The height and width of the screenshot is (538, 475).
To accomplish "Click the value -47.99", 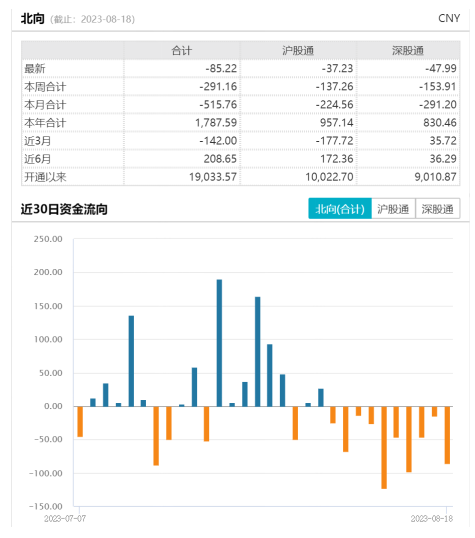I will click(x=441, y=68).
